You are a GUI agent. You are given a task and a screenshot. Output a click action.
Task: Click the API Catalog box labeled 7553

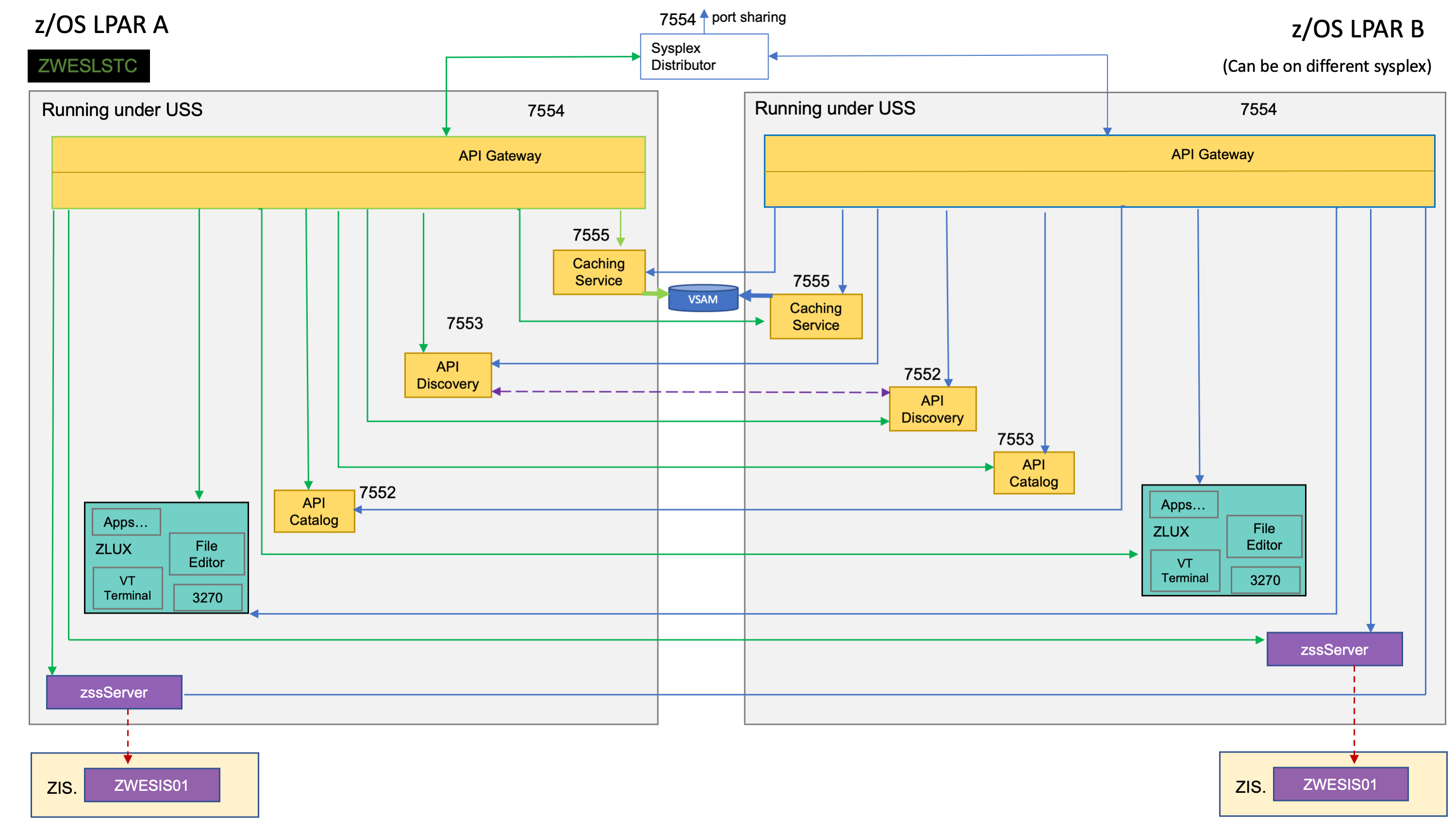(x=1034, y=473)
